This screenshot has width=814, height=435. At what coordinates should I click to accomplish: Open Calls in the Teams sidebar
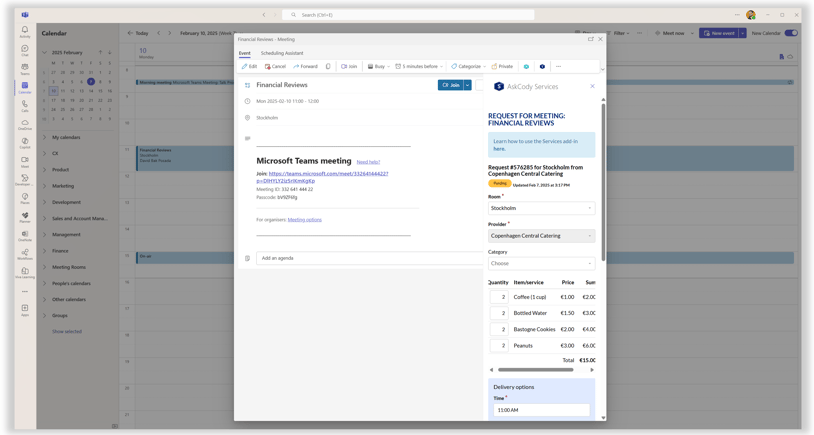[24, 106]
